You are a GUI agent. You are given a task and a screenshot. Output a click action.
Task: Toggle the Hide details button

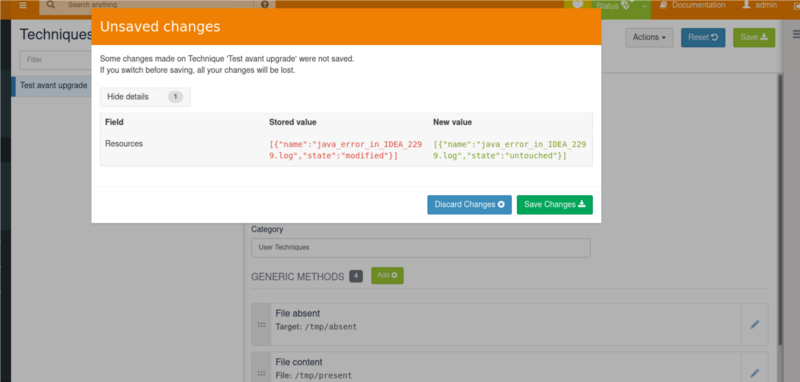145,97
